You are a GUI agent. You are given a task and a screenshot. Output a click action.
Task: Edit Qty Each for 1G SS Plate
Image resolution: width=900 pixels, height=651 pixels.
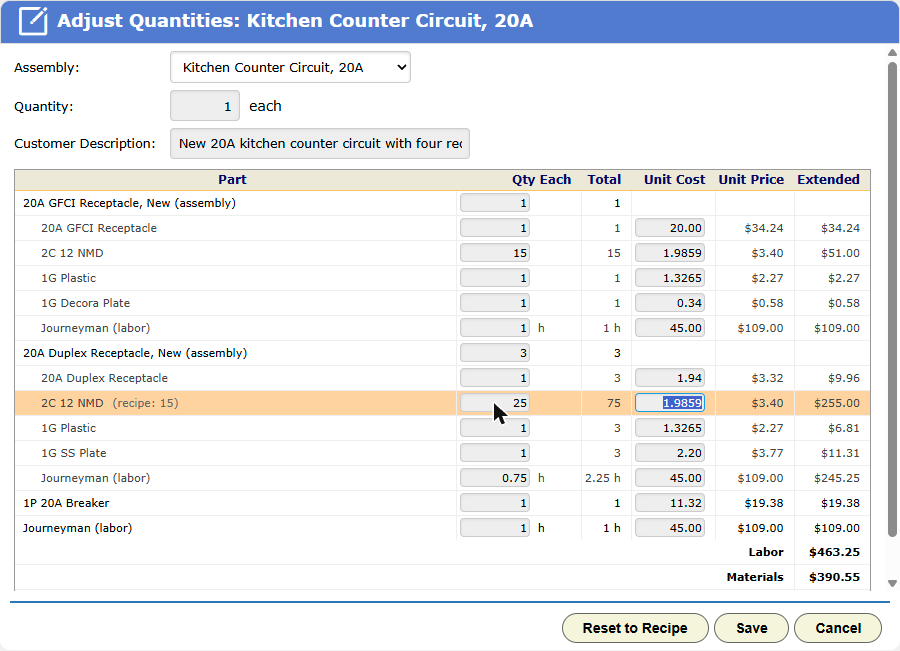[495, 453]
